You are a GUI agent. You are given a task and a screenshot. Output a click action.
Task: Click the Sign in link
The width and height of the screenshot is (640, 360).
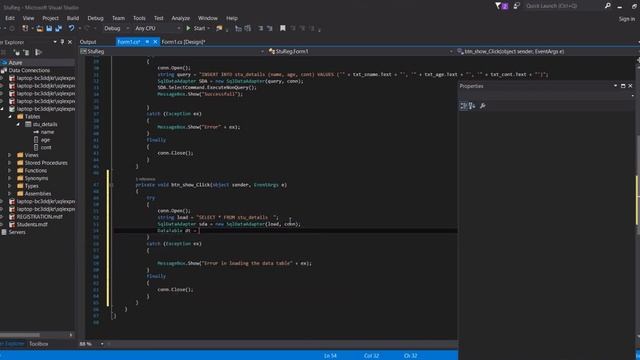[627, 19]
